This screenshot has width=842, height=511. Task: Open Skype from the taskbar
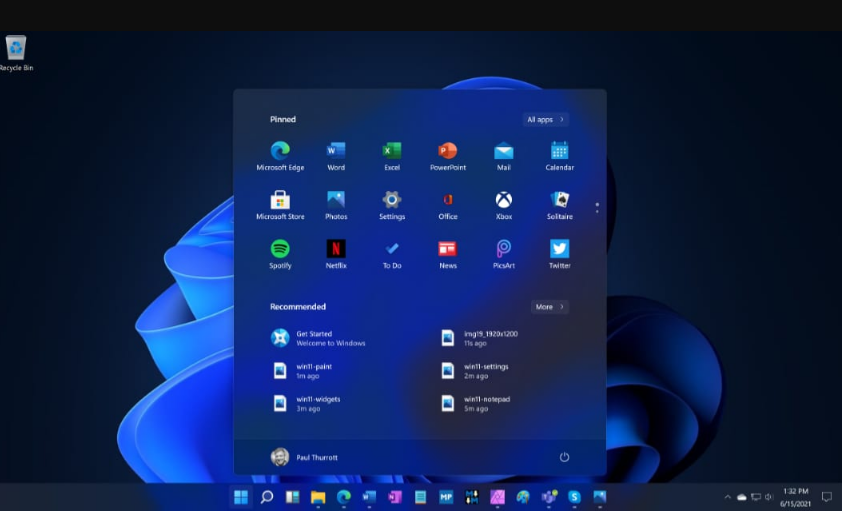pos(574,497)
